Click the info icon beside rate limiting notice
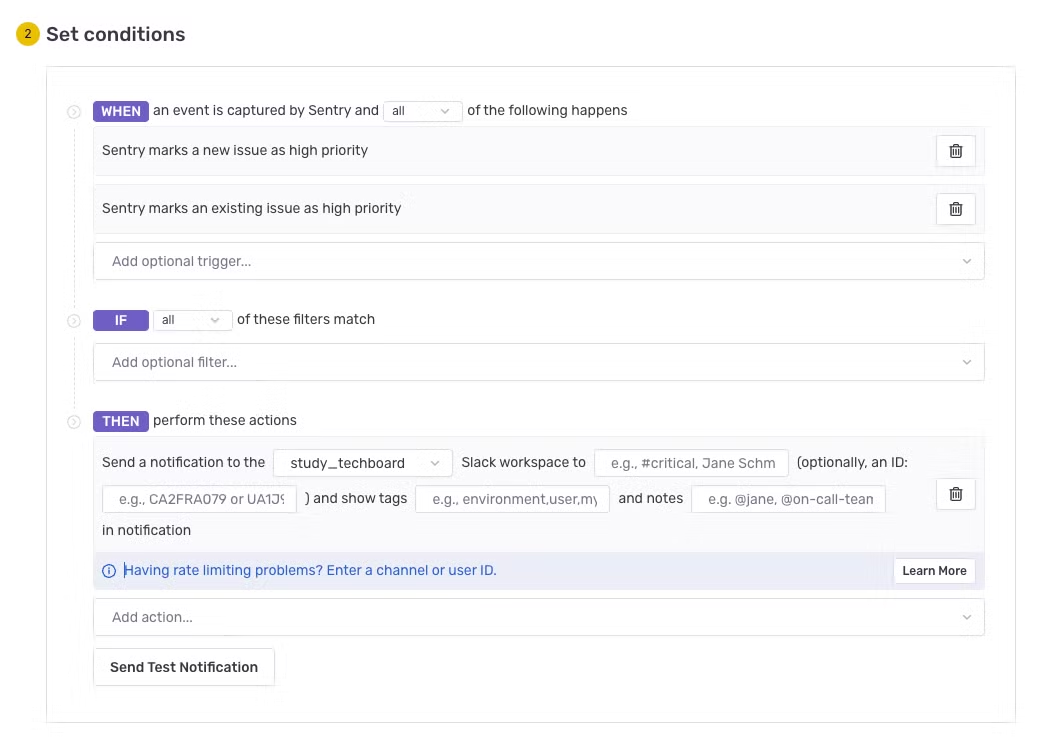The image size is (1055, 745). 109,571
